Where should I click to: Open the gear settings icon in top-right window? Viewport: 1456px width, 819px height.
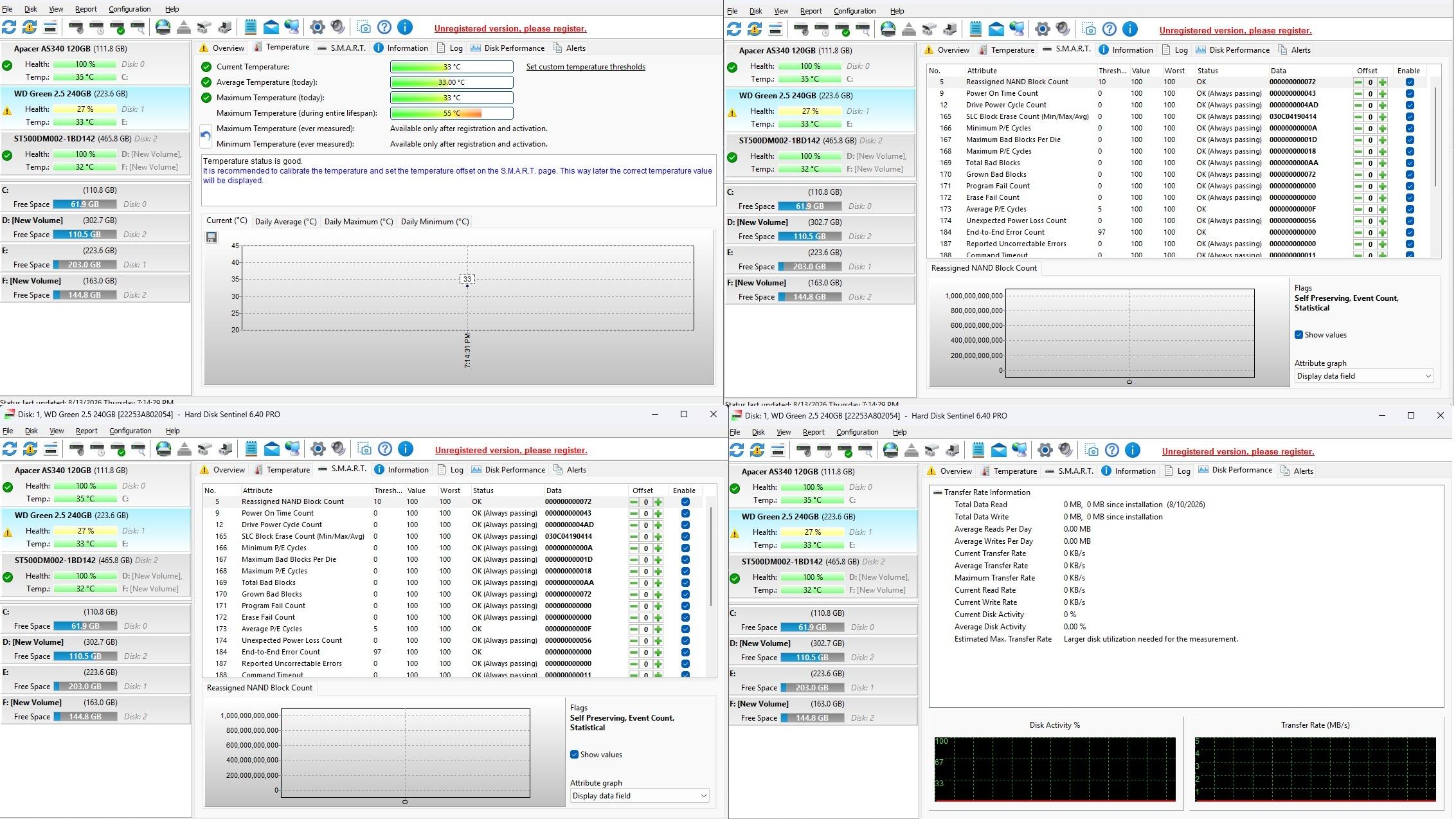[x=1043, y=29]
